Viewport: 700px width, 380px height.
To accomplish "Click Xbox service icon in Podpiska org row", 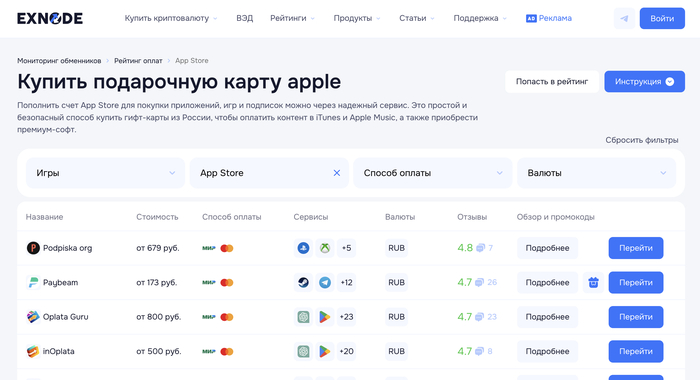I will [325, 248].
